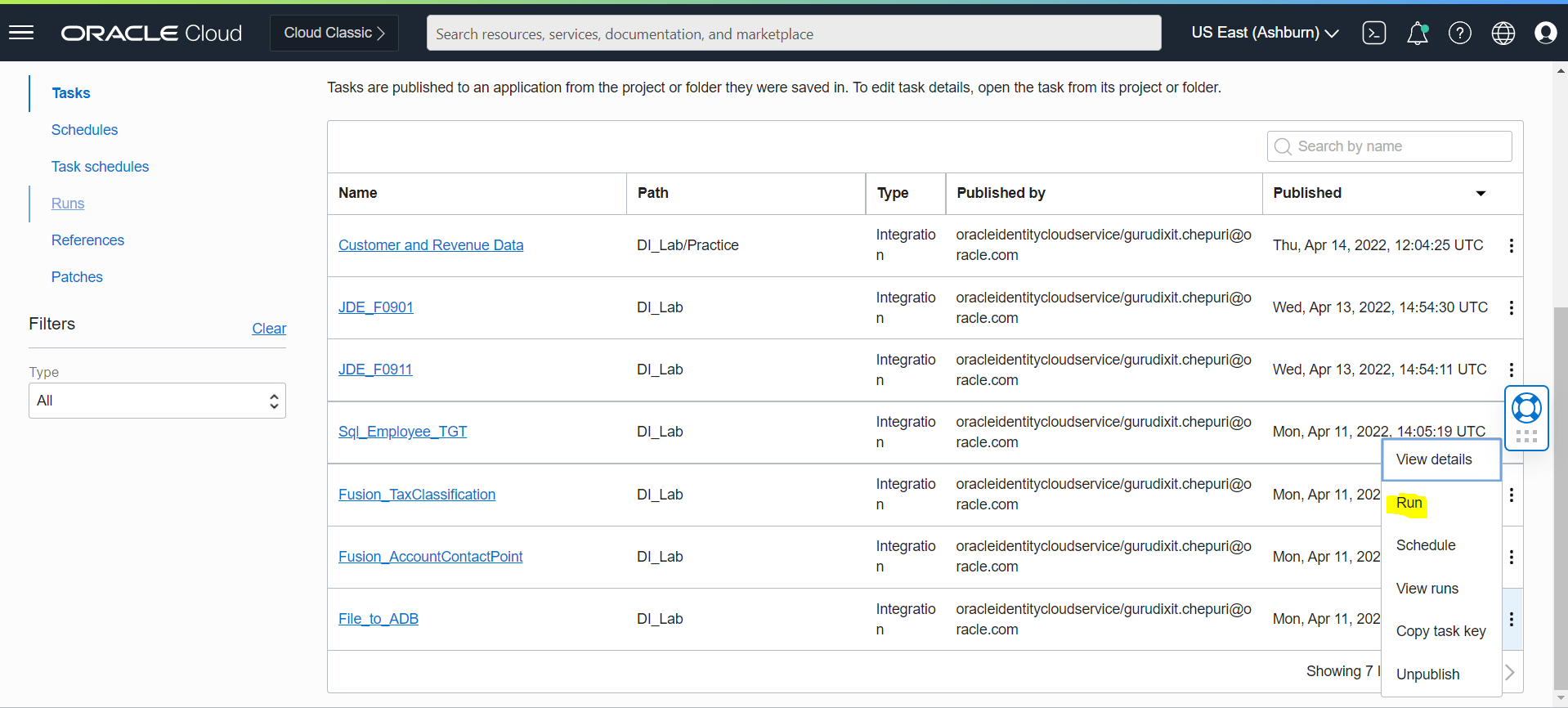Open the Sql_Employee_TGT task link
The width and height of the screenshot is (1568, 708).
coord(402,432)
